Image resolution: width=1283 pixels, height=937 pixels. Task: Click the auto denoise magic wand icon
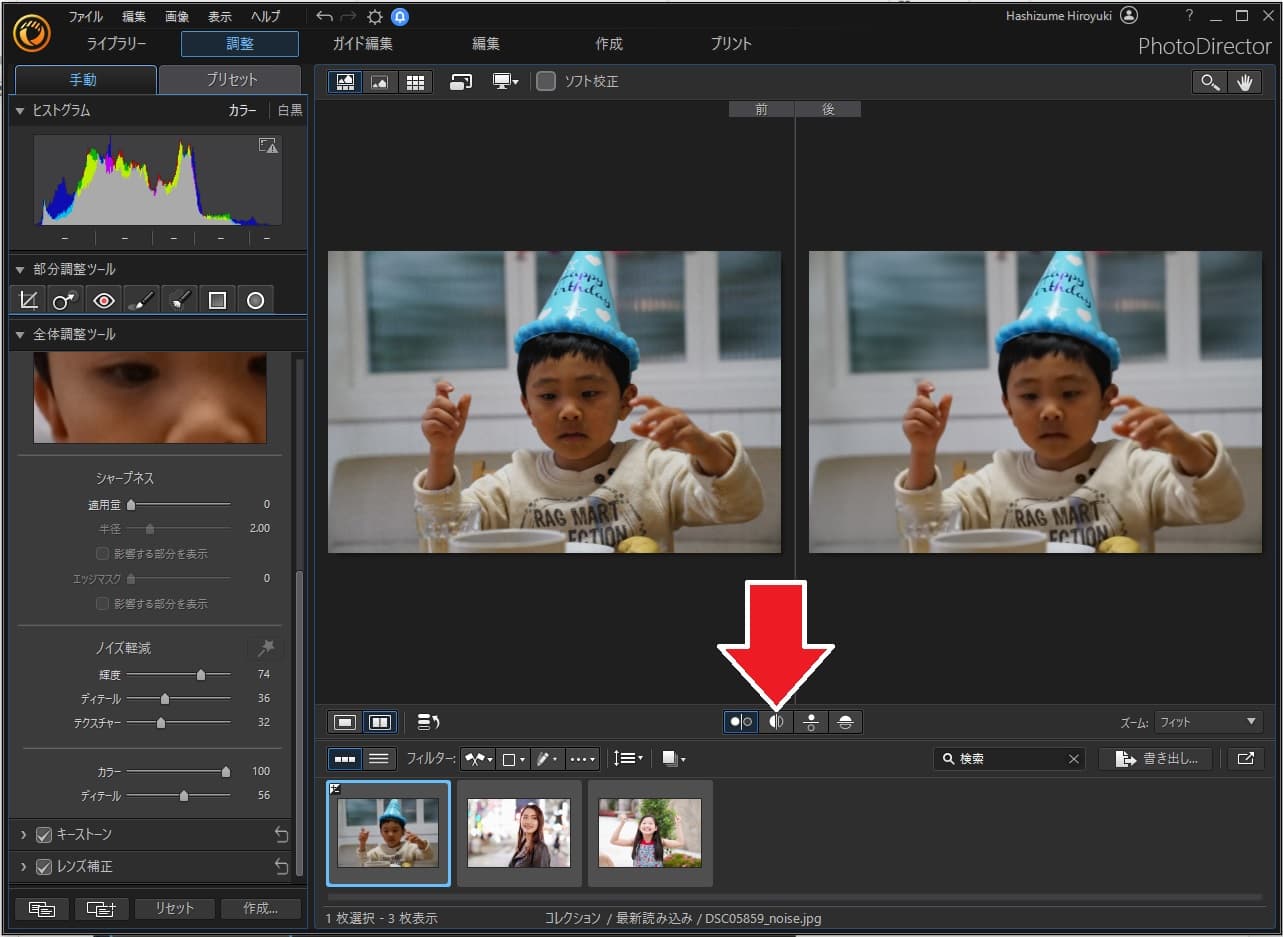pyautogui.click(x=265, y=648)
